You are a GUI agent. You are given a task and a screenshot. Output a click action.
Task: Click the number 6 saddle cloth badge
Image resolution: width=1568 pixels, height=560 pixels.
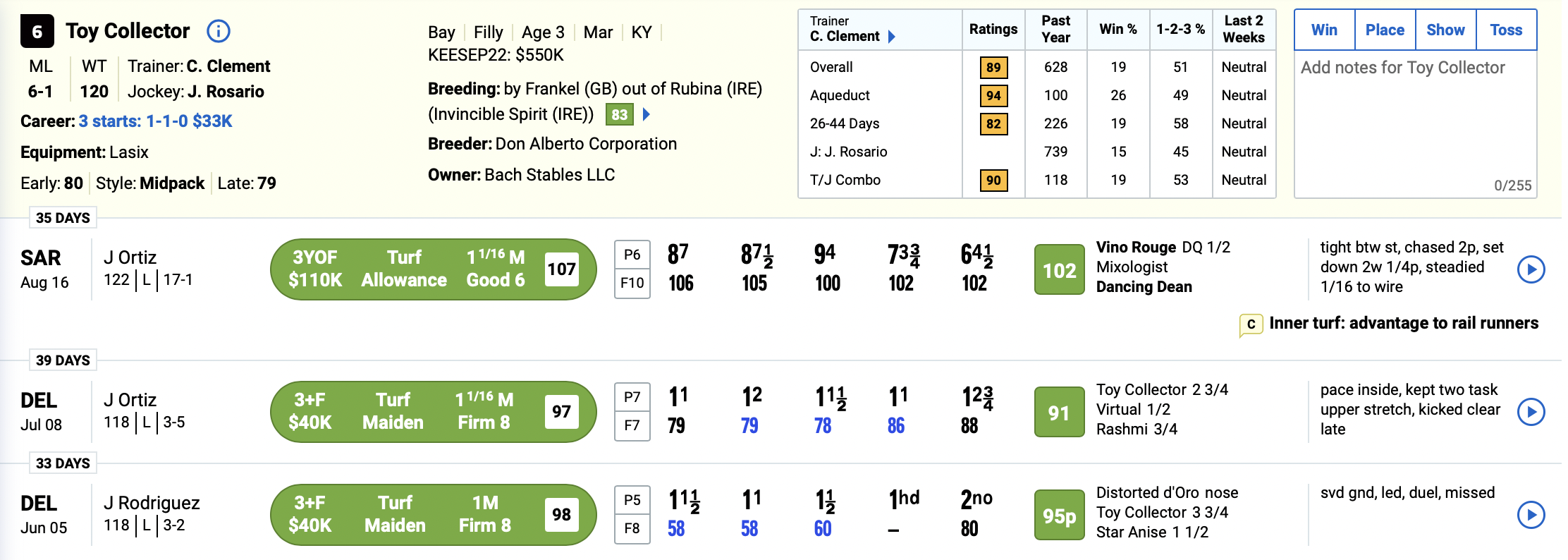coord(37,32)
